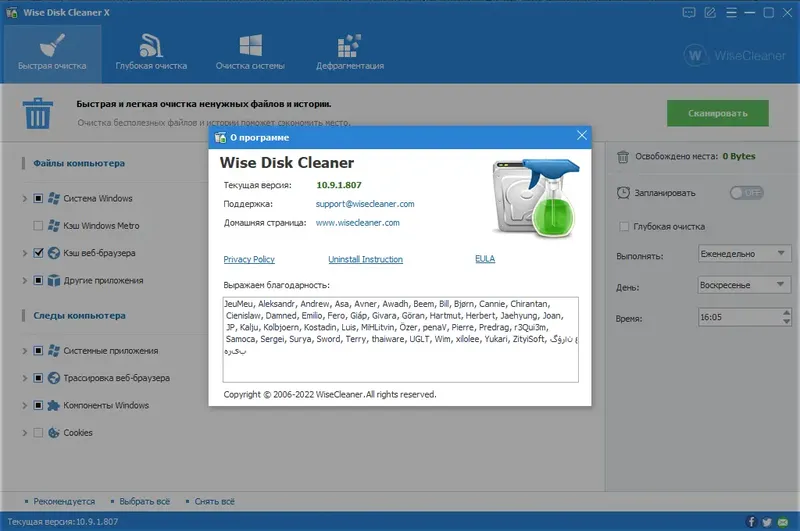Click the Выбрать всё link

tap(144, 501)
